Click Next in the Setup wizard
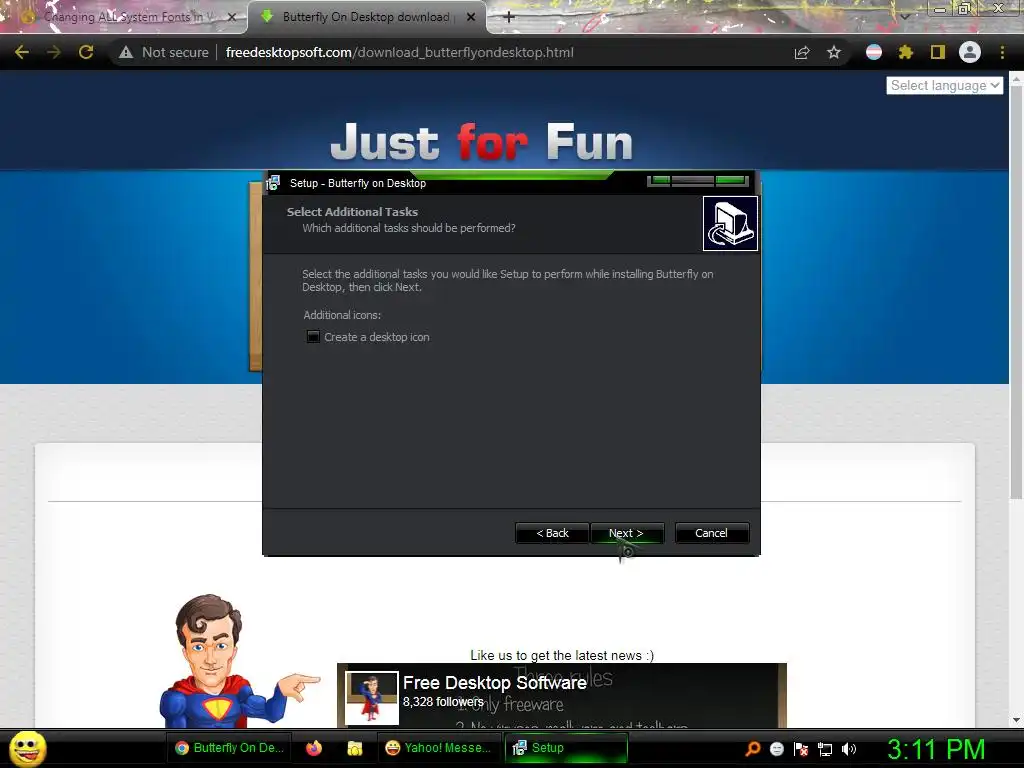The image size is (1024, 768). (627, 533)
